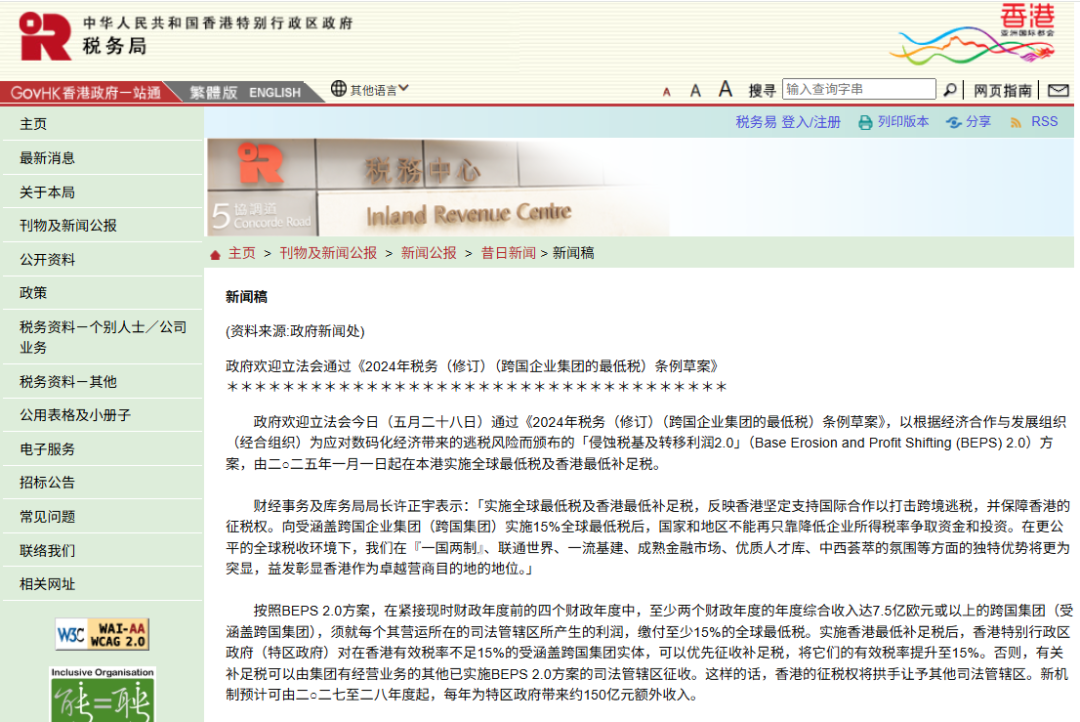Click 刊物及新闻公报 in the breadcrumb
Image resolution: width=1080 pixels, height=722 pixels.
point(328,254)
